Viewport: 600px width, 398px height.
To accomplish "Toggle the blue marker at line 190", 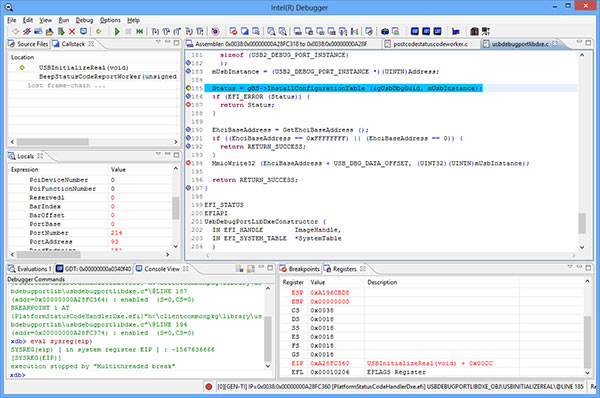I will [x=188, y=129].
